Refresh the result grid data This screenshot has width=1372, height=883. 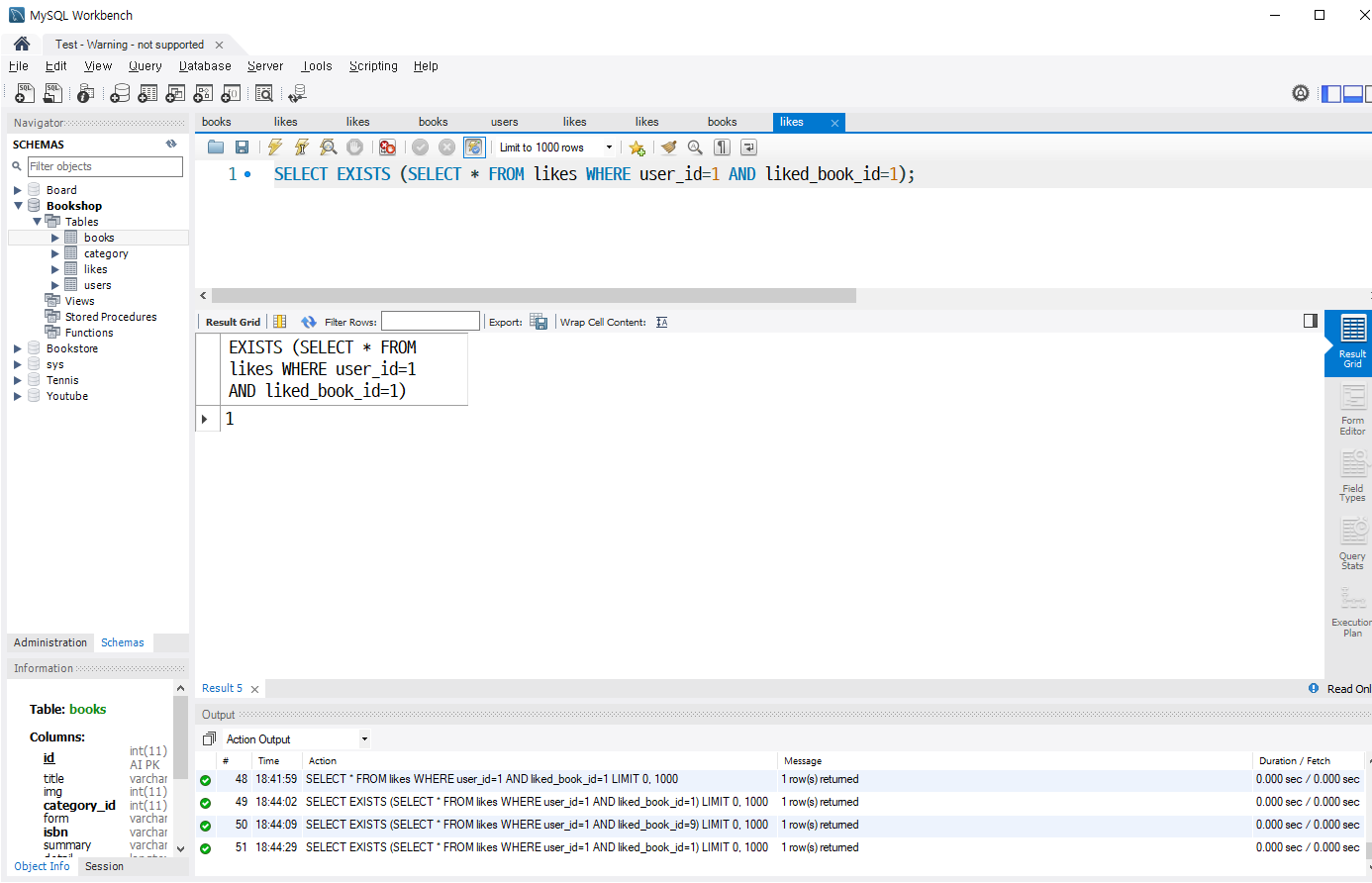click(x=309, y=322)
